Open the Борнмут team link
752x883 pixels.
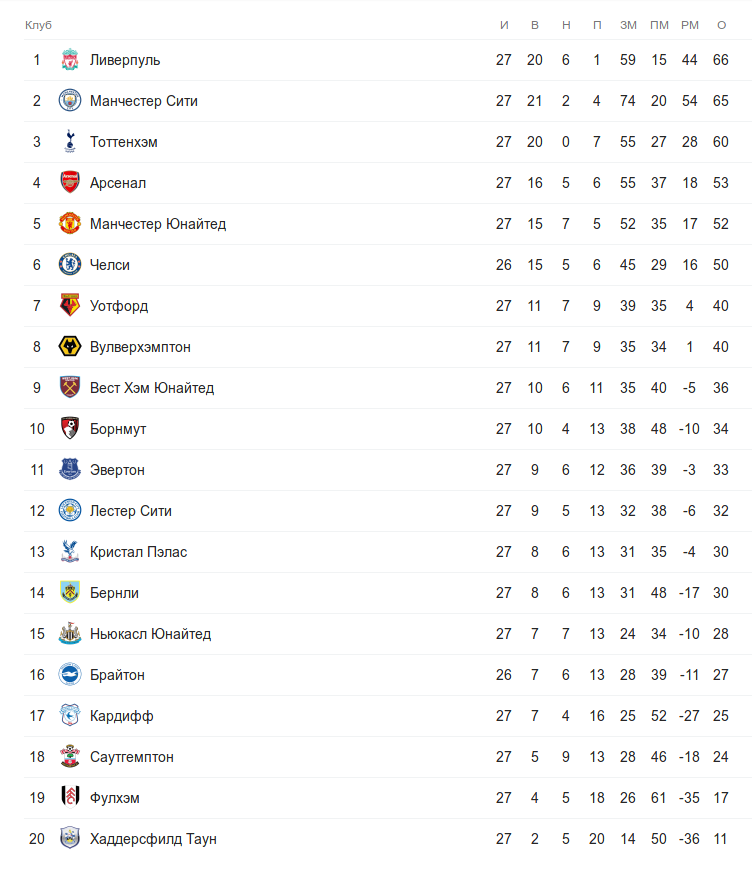(118, 429)
